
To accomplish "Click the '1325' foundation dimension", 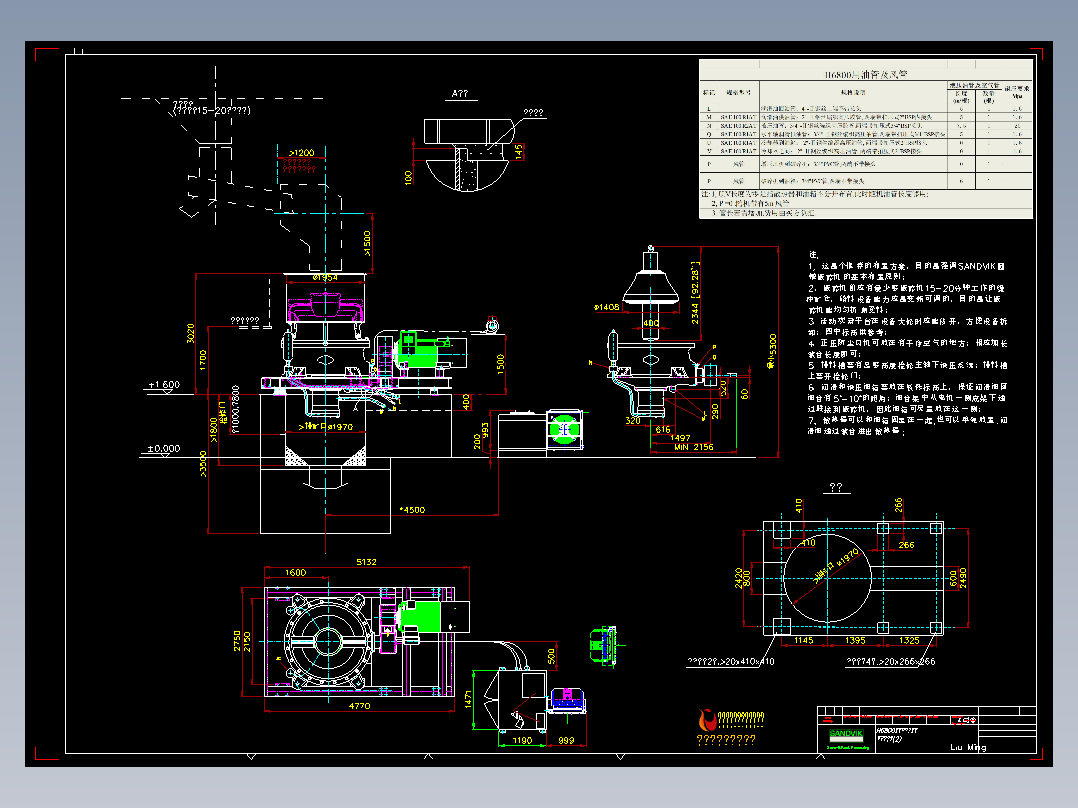I will pyautogui.click(x=909, y=640).
